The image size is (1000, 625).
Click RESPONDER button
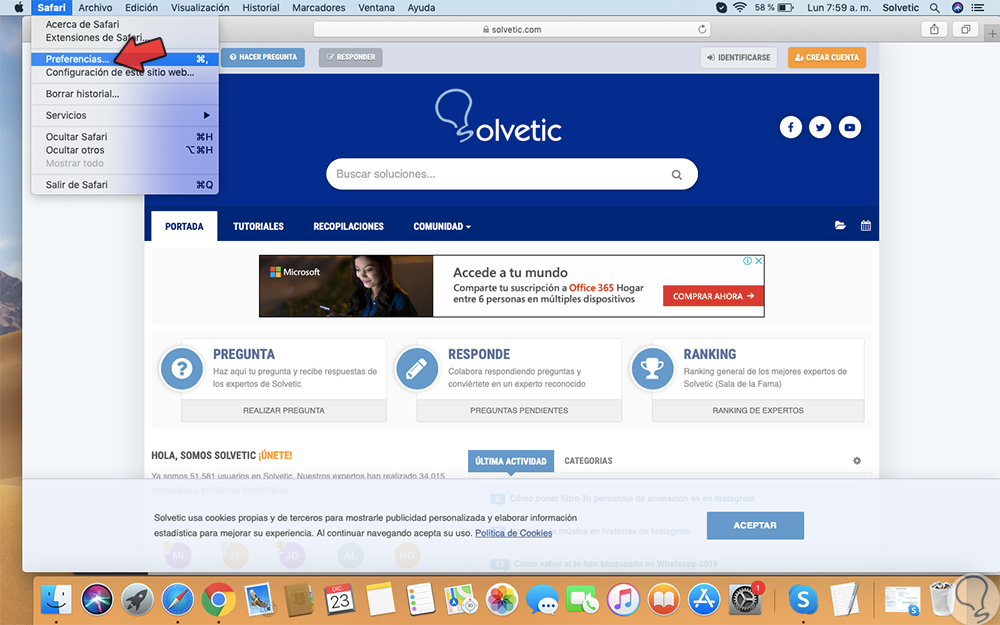coord(351,57)
